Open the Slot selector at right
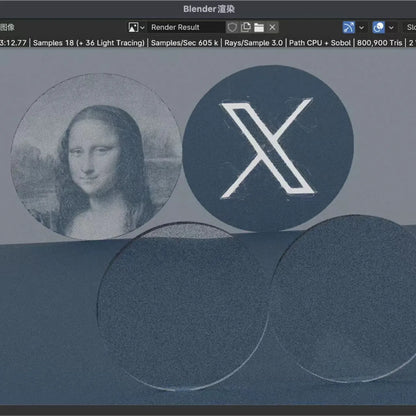416x416 pixels. click(410, 27)
